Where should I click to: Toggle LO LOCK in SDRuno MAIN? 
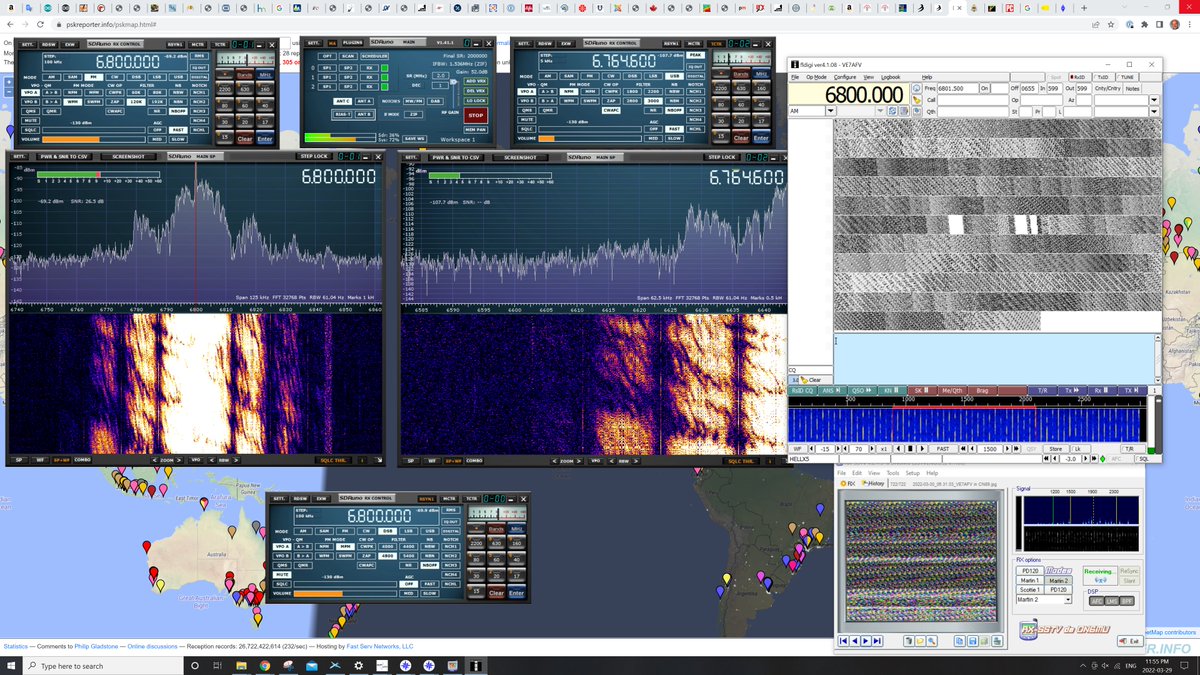click(475, 100)
